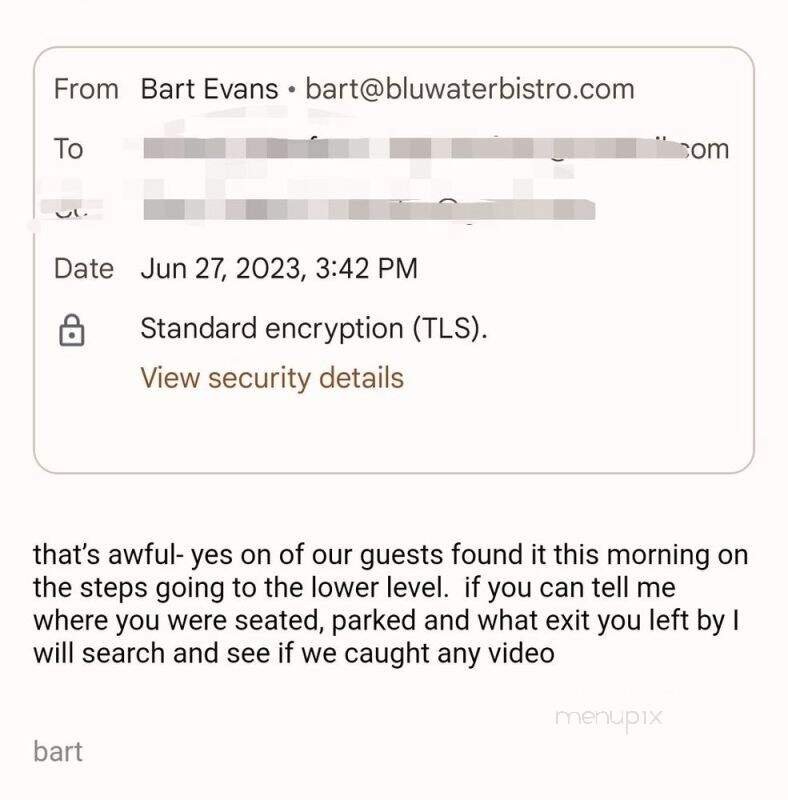Click the first line starting "that's awful"
This screenshot has width=788, height=800.
390,556
